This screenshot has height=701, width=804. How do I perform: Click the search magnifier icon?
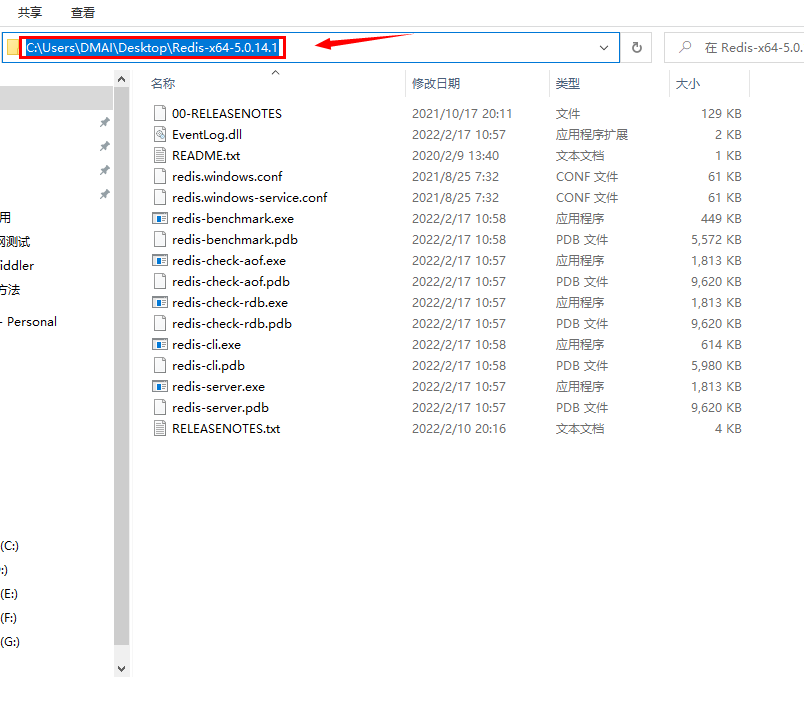[685, 47]
